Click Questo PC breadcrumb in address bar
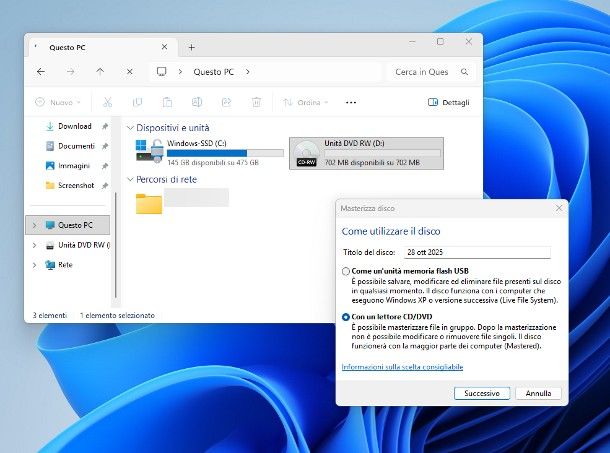This screenshot has height=453, width=610. [x=214, y=72]
